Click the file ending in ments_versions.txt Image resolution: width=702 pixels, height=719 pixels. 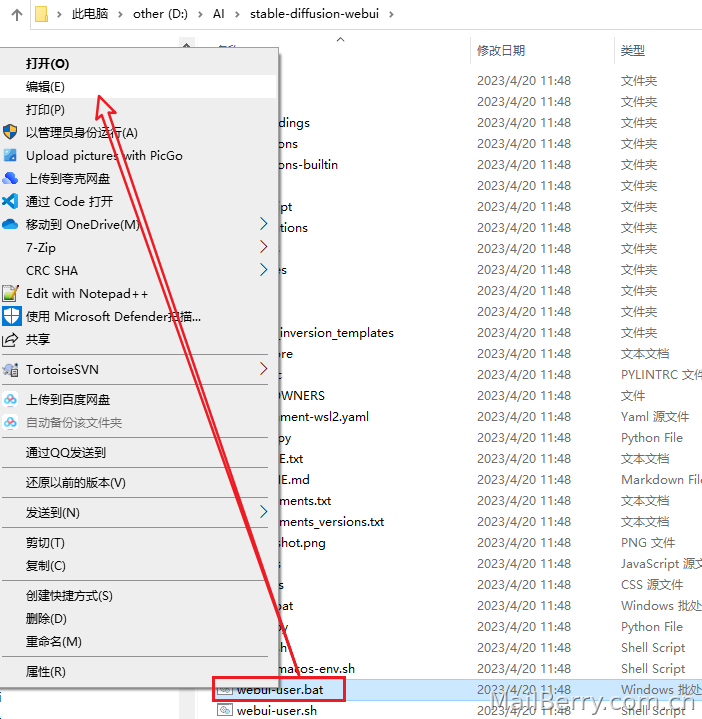point(332,521)
